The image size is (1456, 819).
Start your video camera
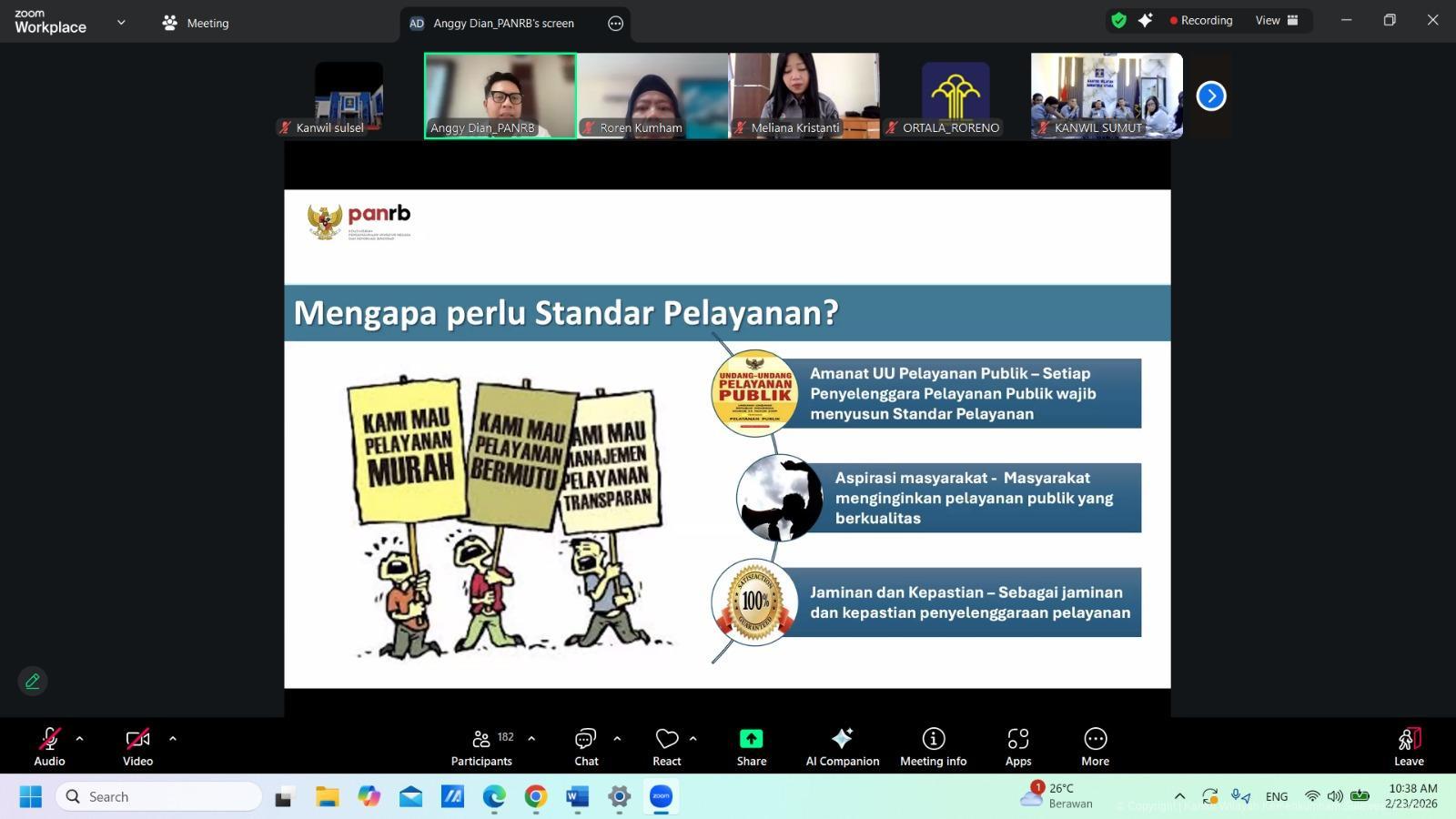(136, 739)
